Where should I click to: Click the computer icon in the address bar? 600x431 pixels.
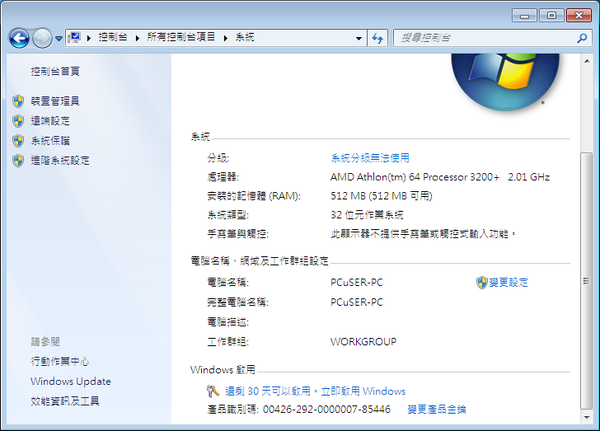pyautogui.click(x=73, y=38)
